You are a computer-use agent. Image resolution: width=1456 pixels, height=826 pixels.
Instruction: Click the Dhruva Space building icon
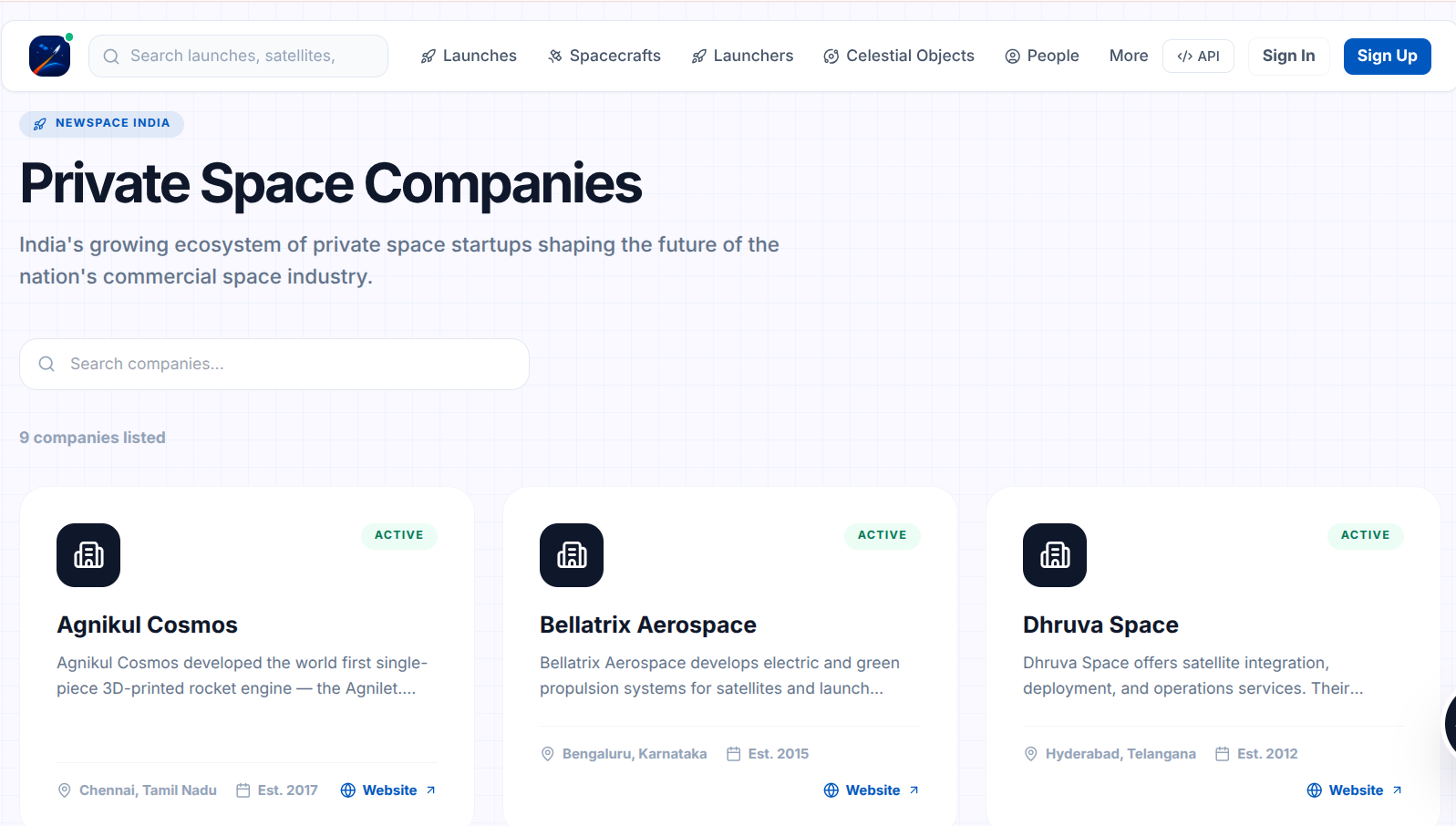pyautogui.click(x=1055, y=555)
